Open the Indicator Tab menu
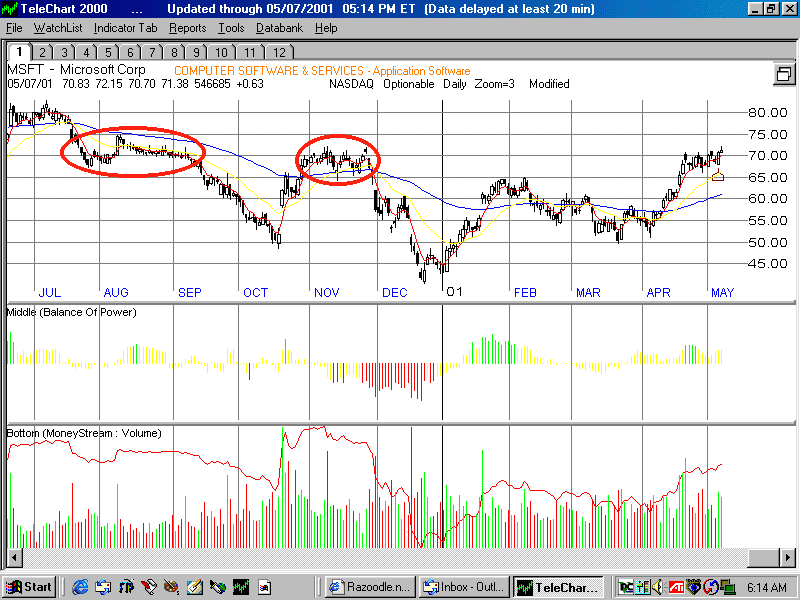Image resolution: width=800 pixels, height=600 pixels. click(x=126, y=28)
